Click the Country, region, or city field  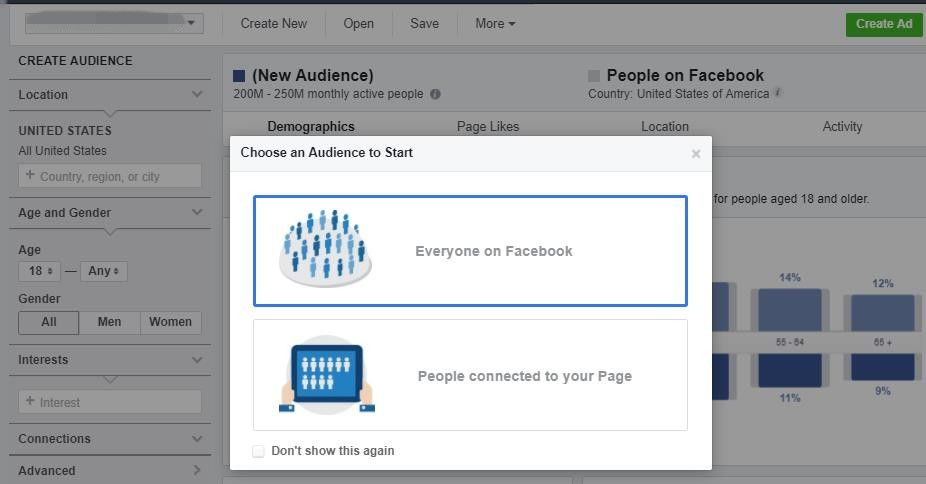(x=110, y=176)
